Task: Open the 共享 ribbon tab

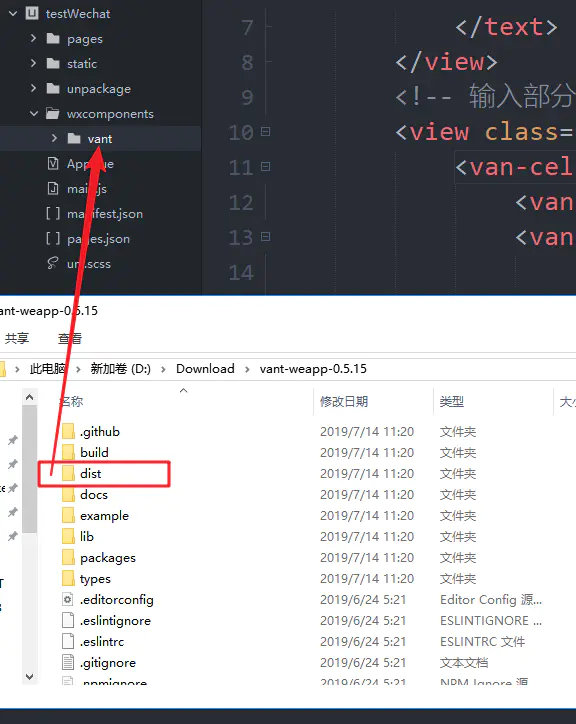Action: pyautogui.click(x=17, y=338)
